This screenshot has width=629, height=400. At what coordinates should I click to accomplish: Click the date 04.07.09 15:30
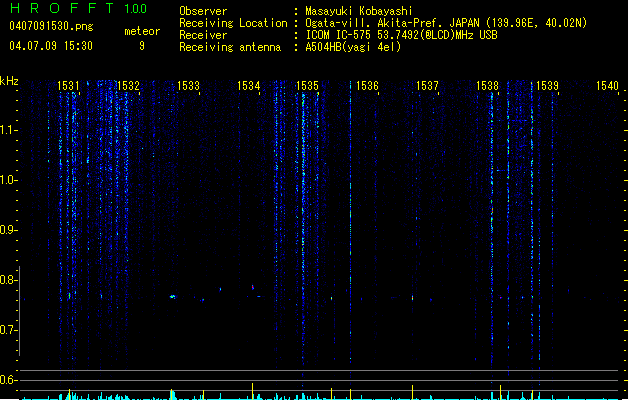[x=51, y=46]
